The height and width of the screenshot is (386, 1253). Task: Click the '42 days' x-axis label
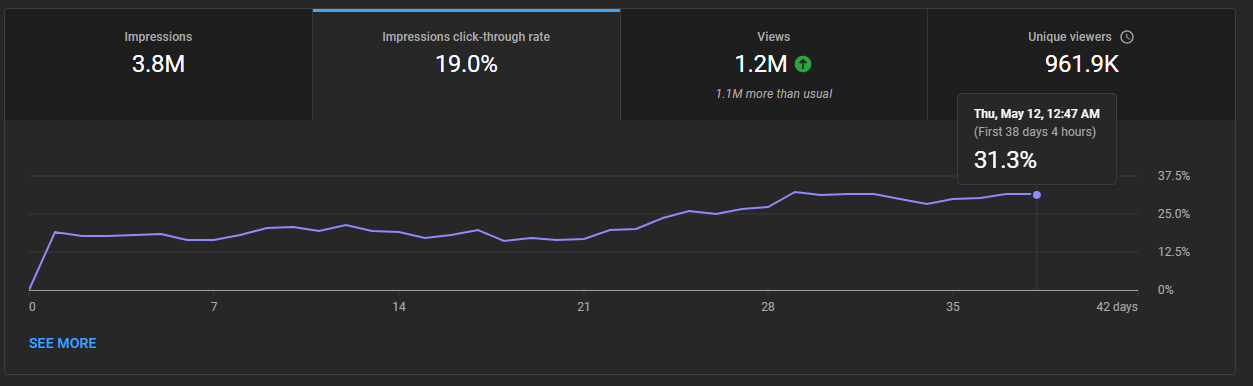pyautogui.click(x=1117, y=307)
